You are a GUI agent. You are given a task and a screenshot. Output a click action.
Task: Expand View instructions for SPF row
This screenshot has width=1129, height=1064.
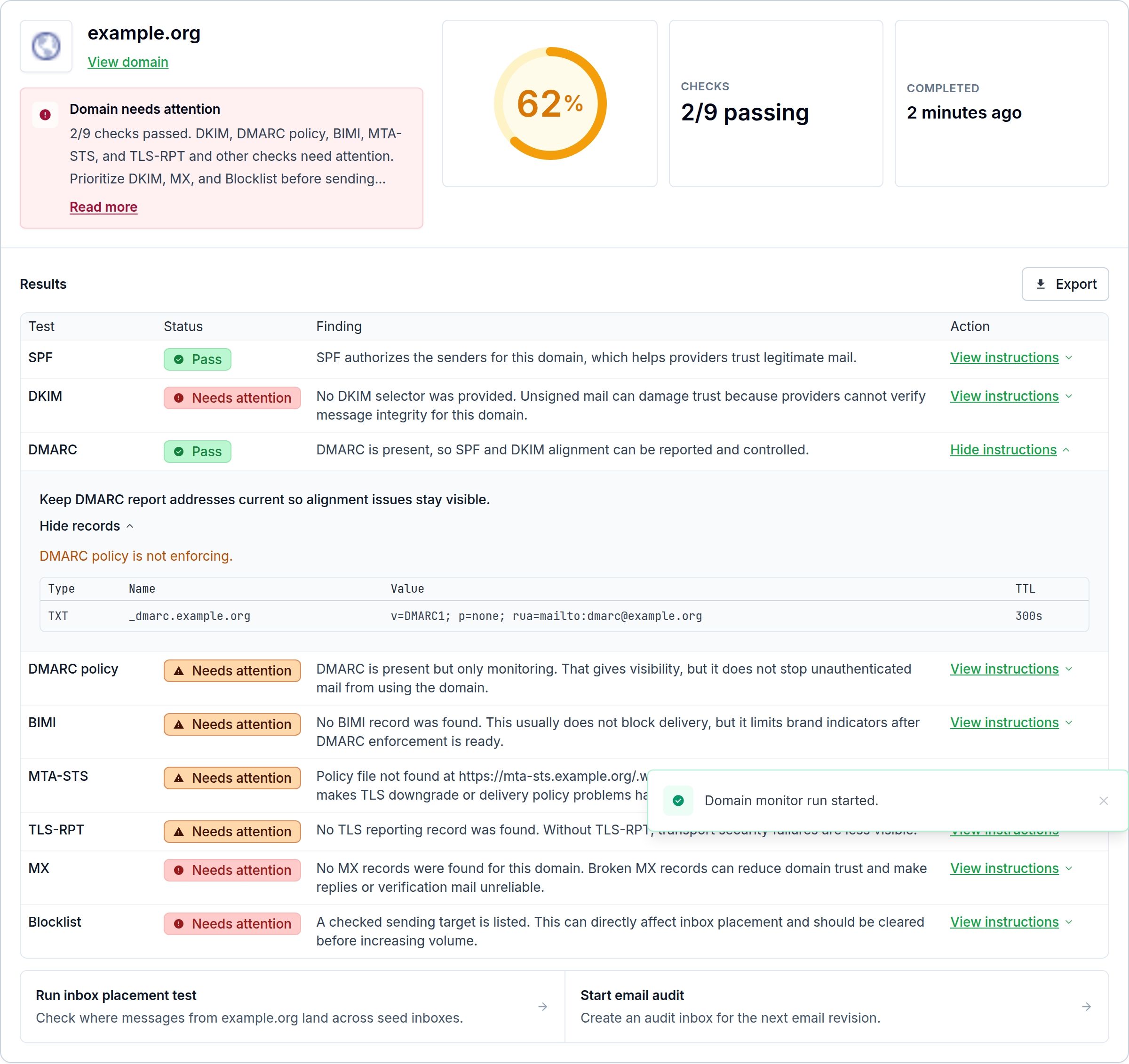(1011, 357)
